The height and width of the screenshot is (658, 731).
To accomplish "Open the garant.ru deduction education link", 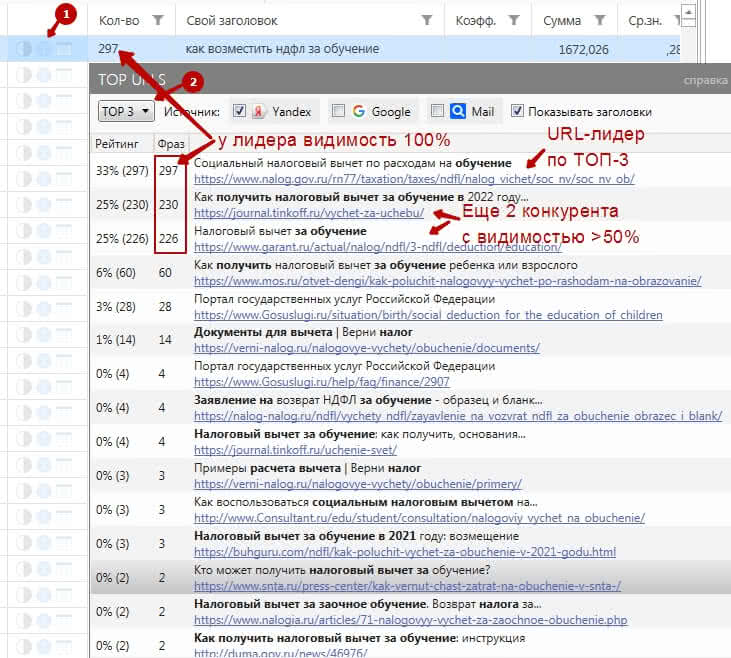I will (378, 247).
